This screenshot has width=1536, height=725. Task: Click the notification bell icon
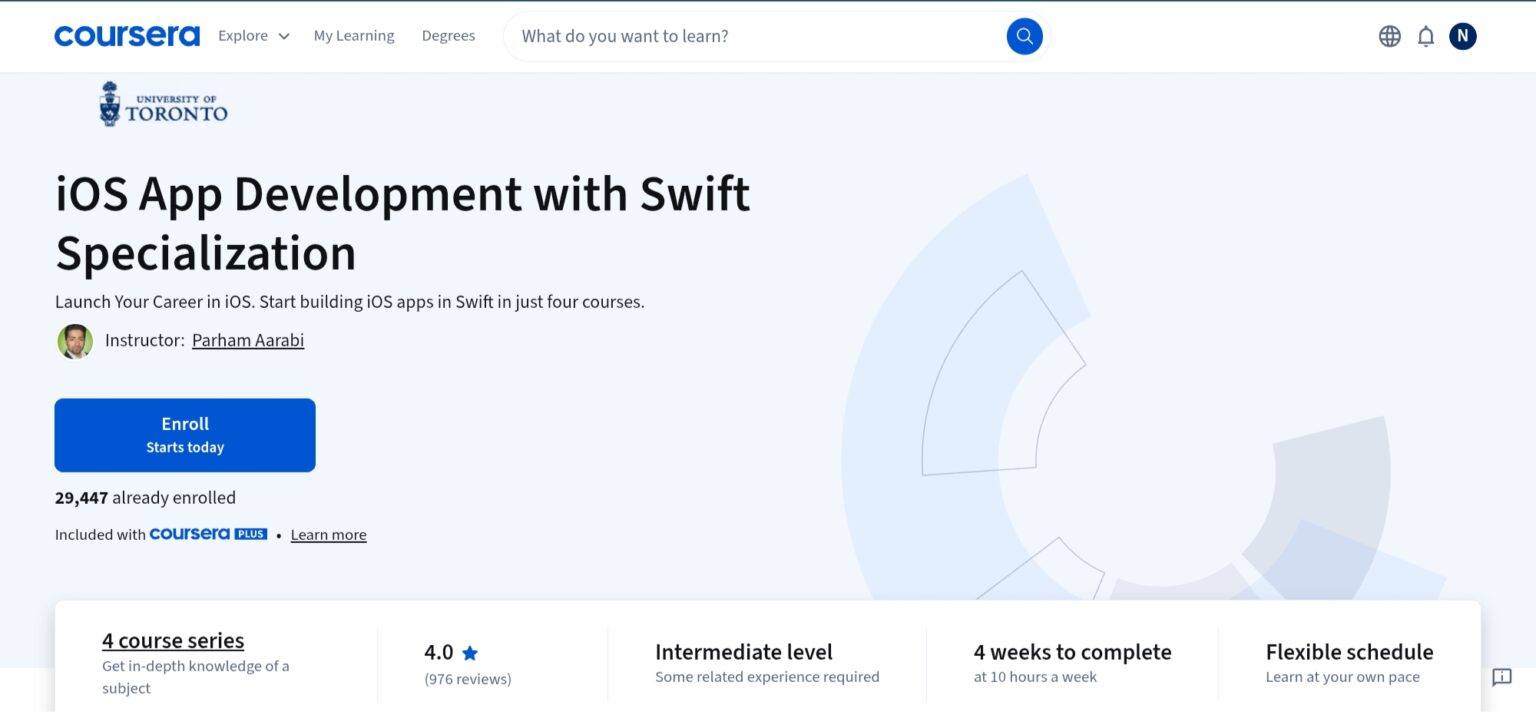click(1426, 35)
